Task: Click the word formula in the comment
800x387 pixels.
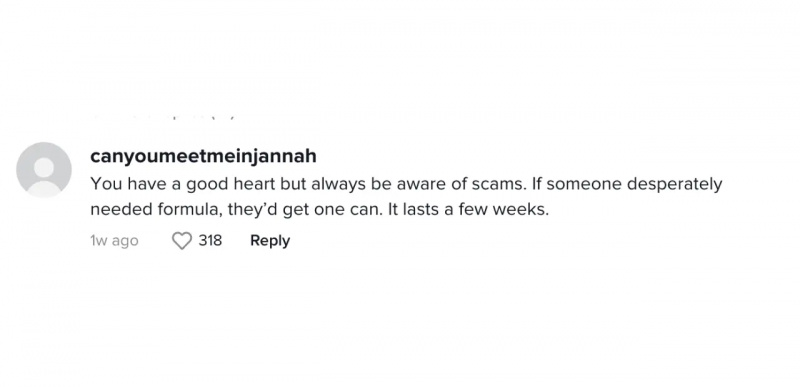Action: point(191,210)
